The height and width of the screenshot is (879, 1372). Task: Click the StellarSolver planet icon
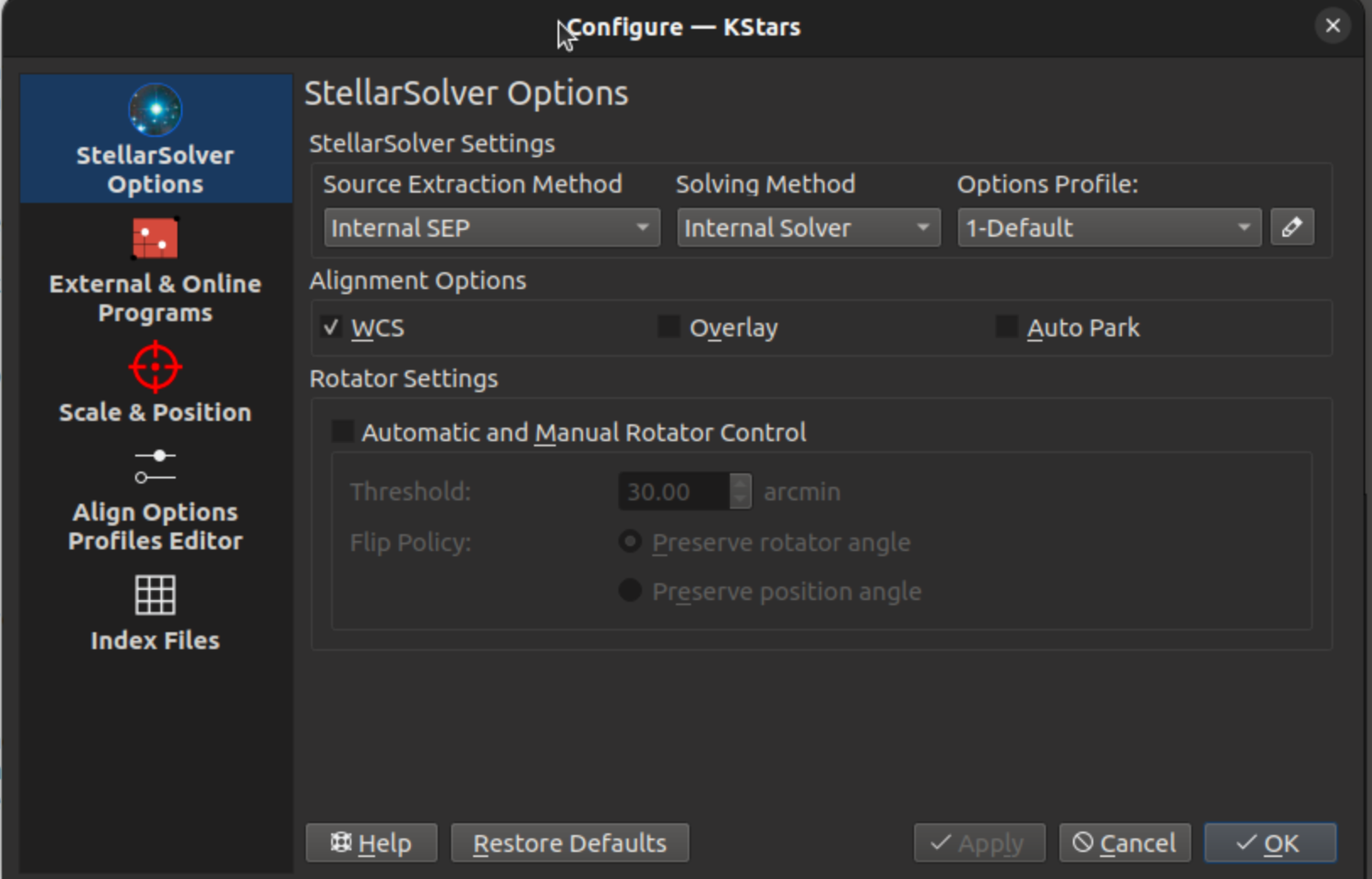(x=155, y=108)
